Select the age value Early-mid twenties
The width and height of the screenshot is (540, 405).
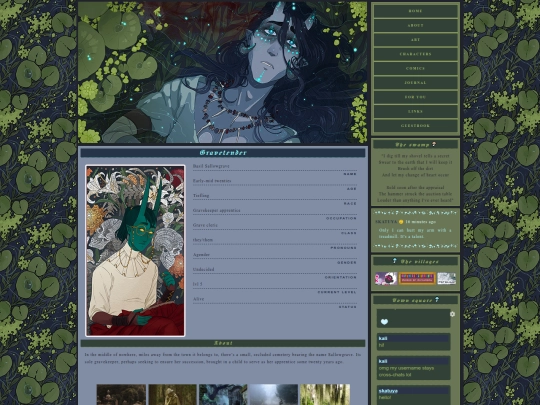tap(212, 181)
